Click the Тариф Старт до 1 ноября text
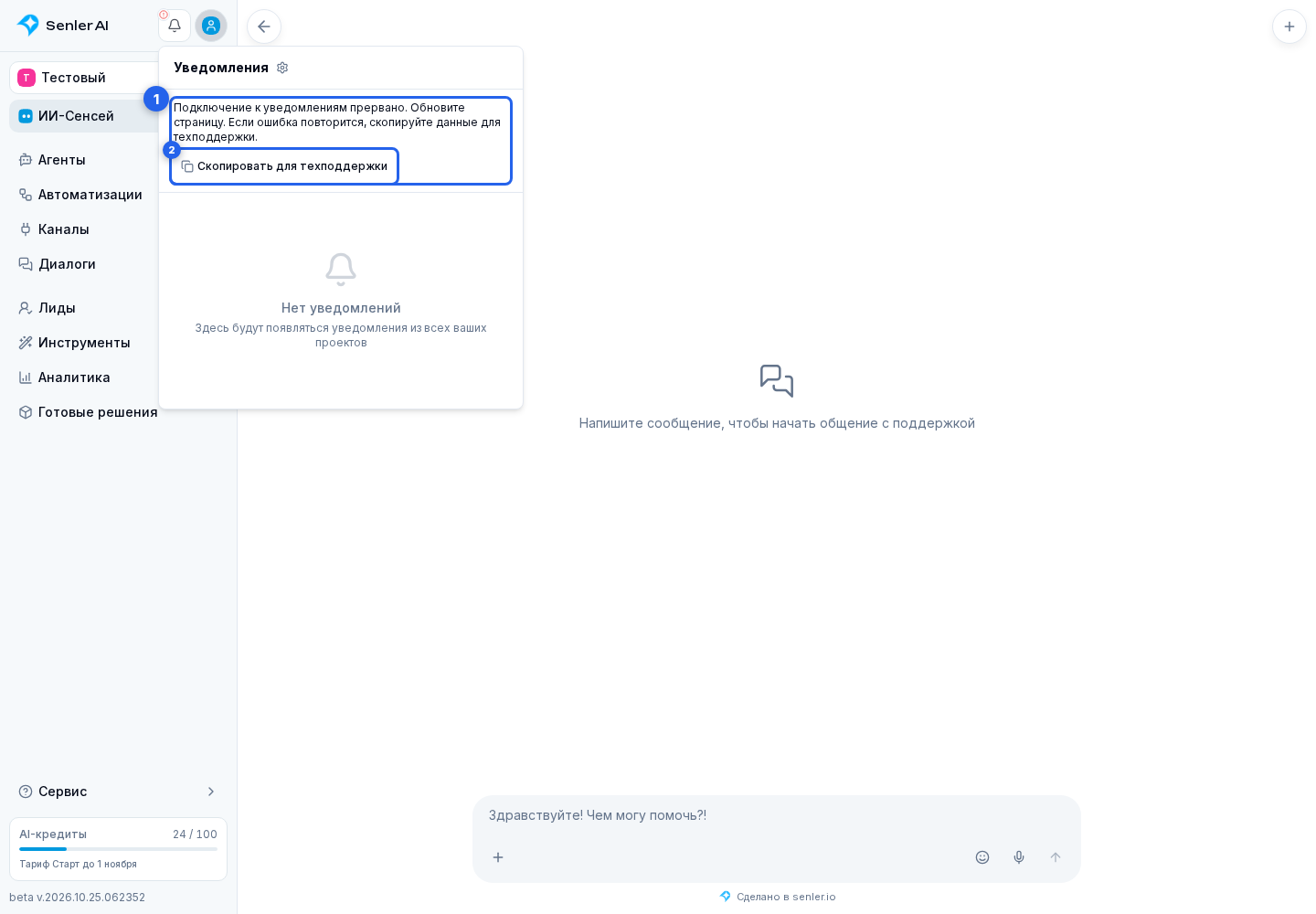The width and height of the screenshot is (1316, 914). pos(78,864)
